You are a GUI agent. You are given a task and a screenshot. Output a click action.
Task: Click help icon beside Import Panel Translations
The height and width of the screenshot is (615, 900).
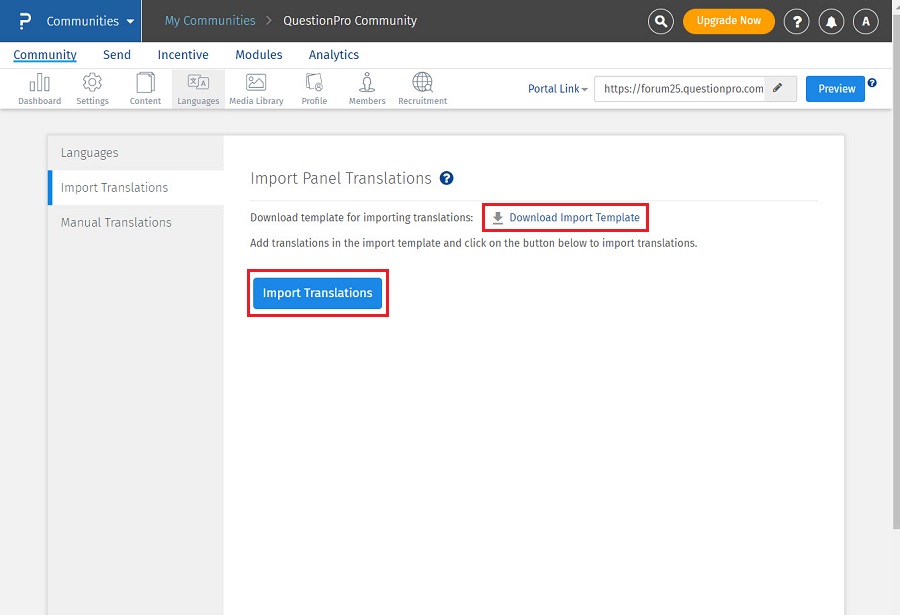447,179
